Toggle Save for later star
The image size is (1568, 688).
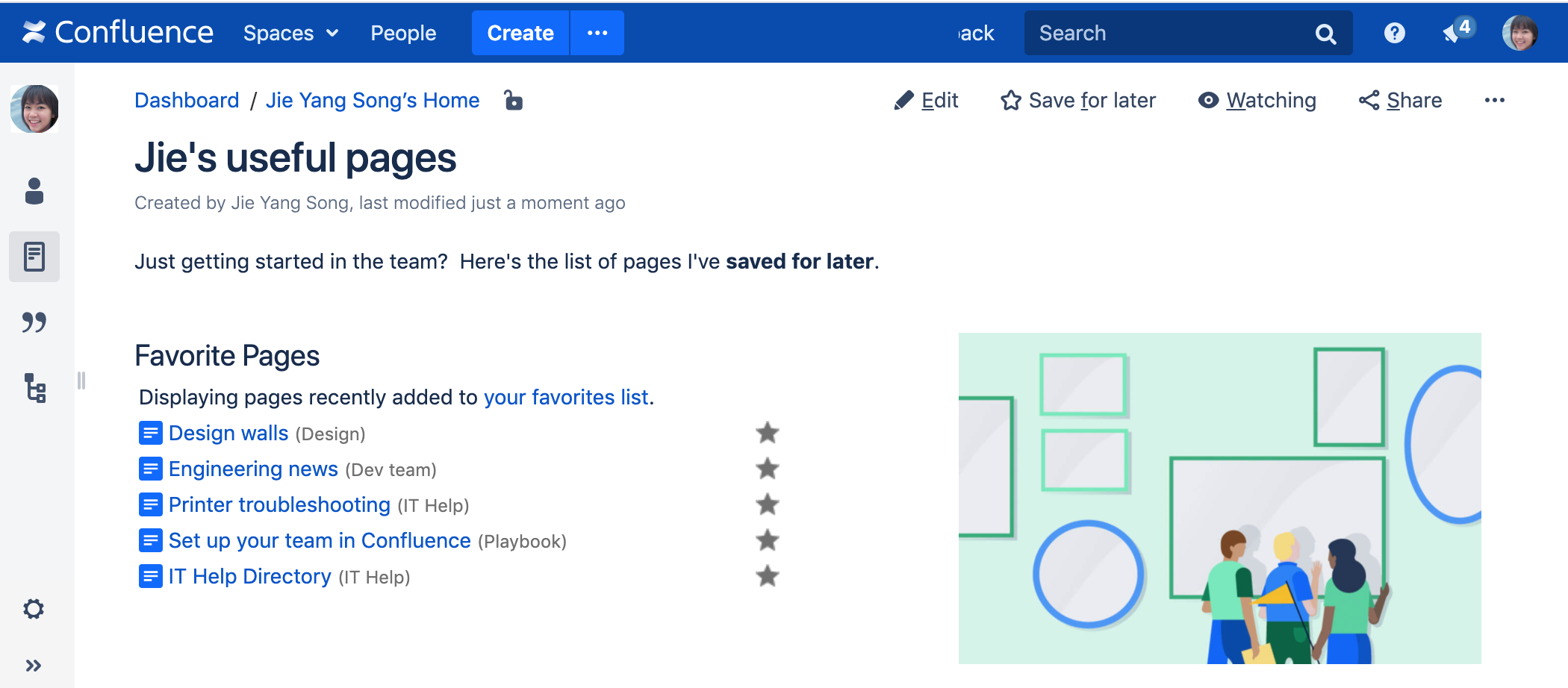1078,100
